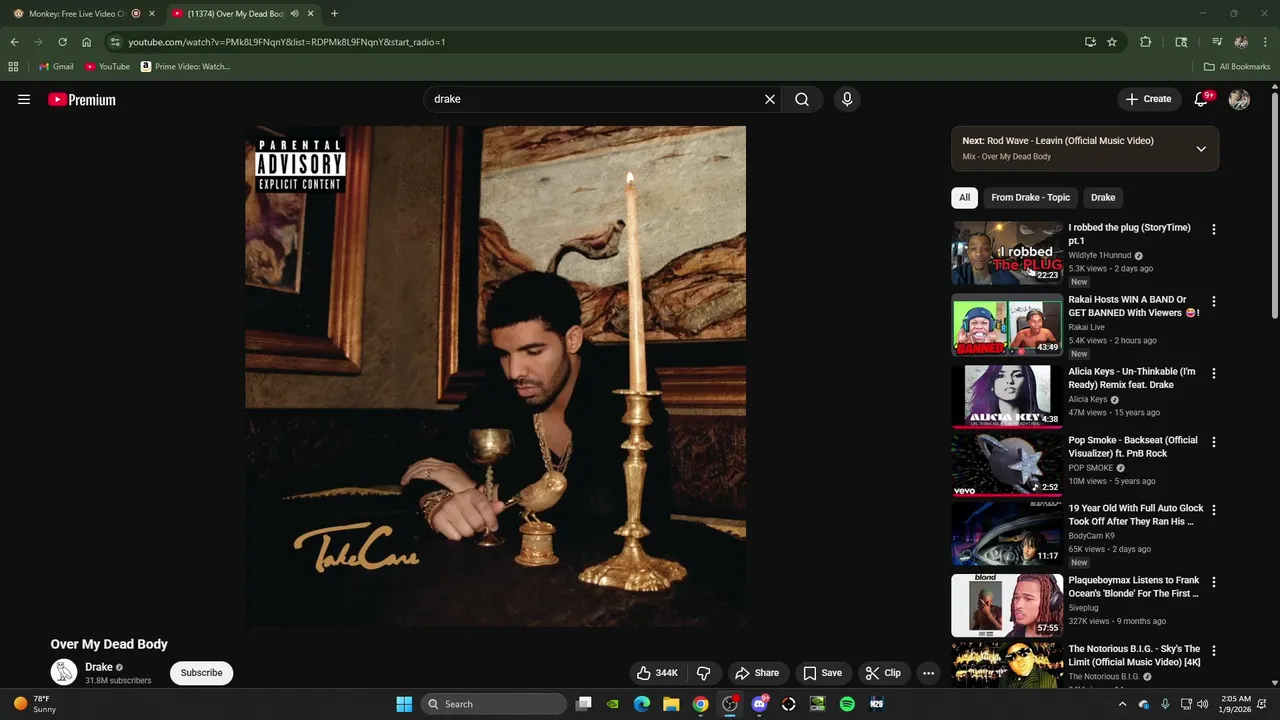Image resolution: width=1280 pixels, height=720 pixels.
Task: Open options for 19 Year Old Auto Glock video
Action: (1214, 510)
